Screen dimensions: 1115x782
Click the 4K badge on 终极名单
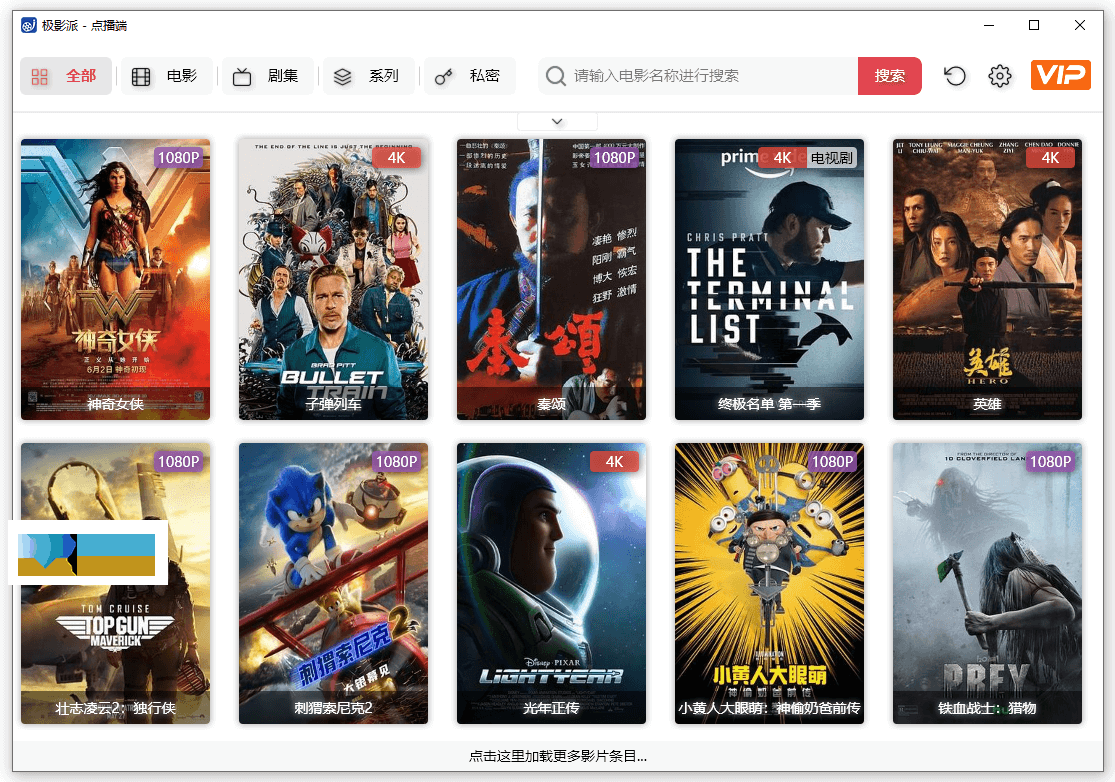782,158
